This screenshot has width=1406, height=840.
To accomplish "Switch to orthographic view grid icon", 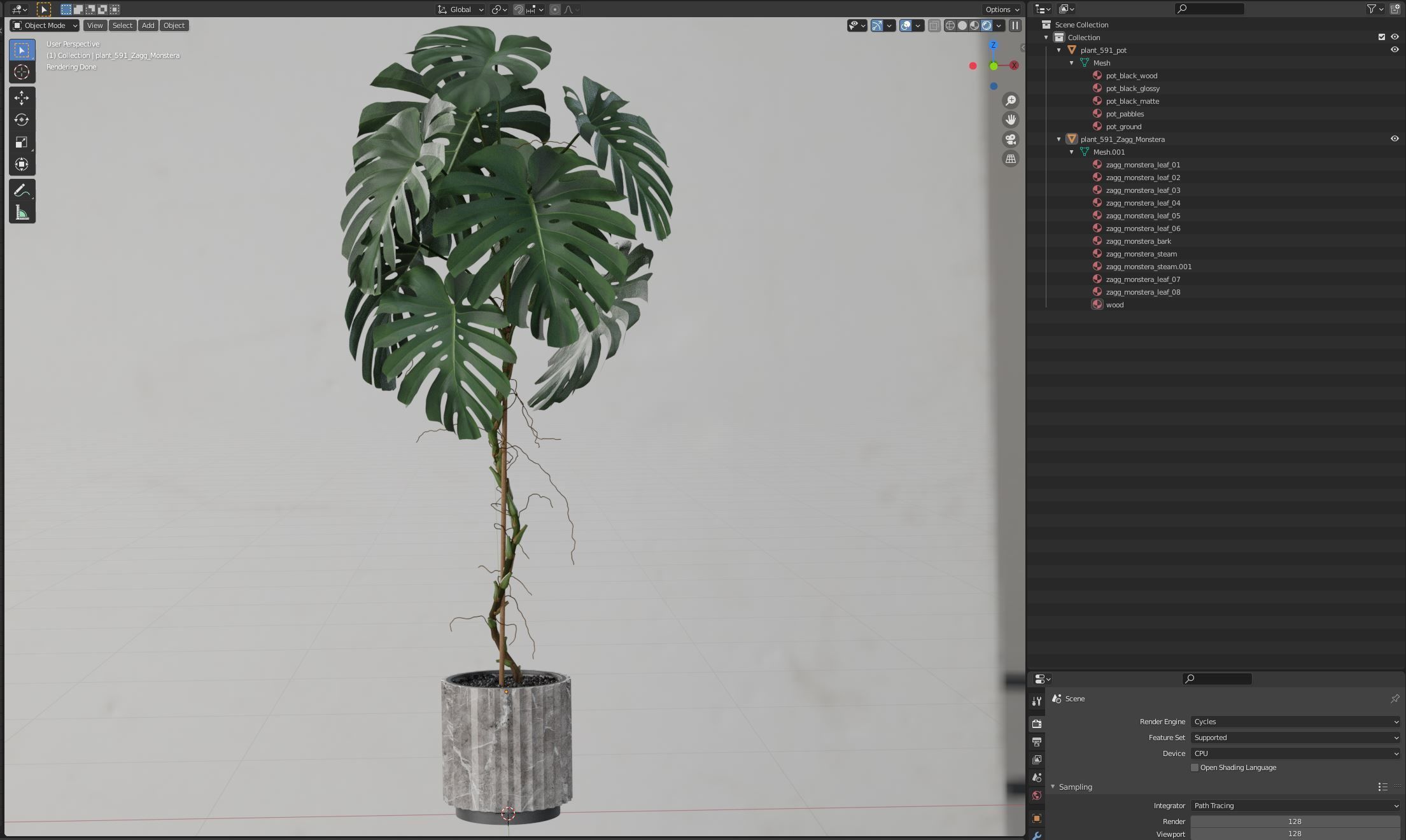I will click(1010, 159).
